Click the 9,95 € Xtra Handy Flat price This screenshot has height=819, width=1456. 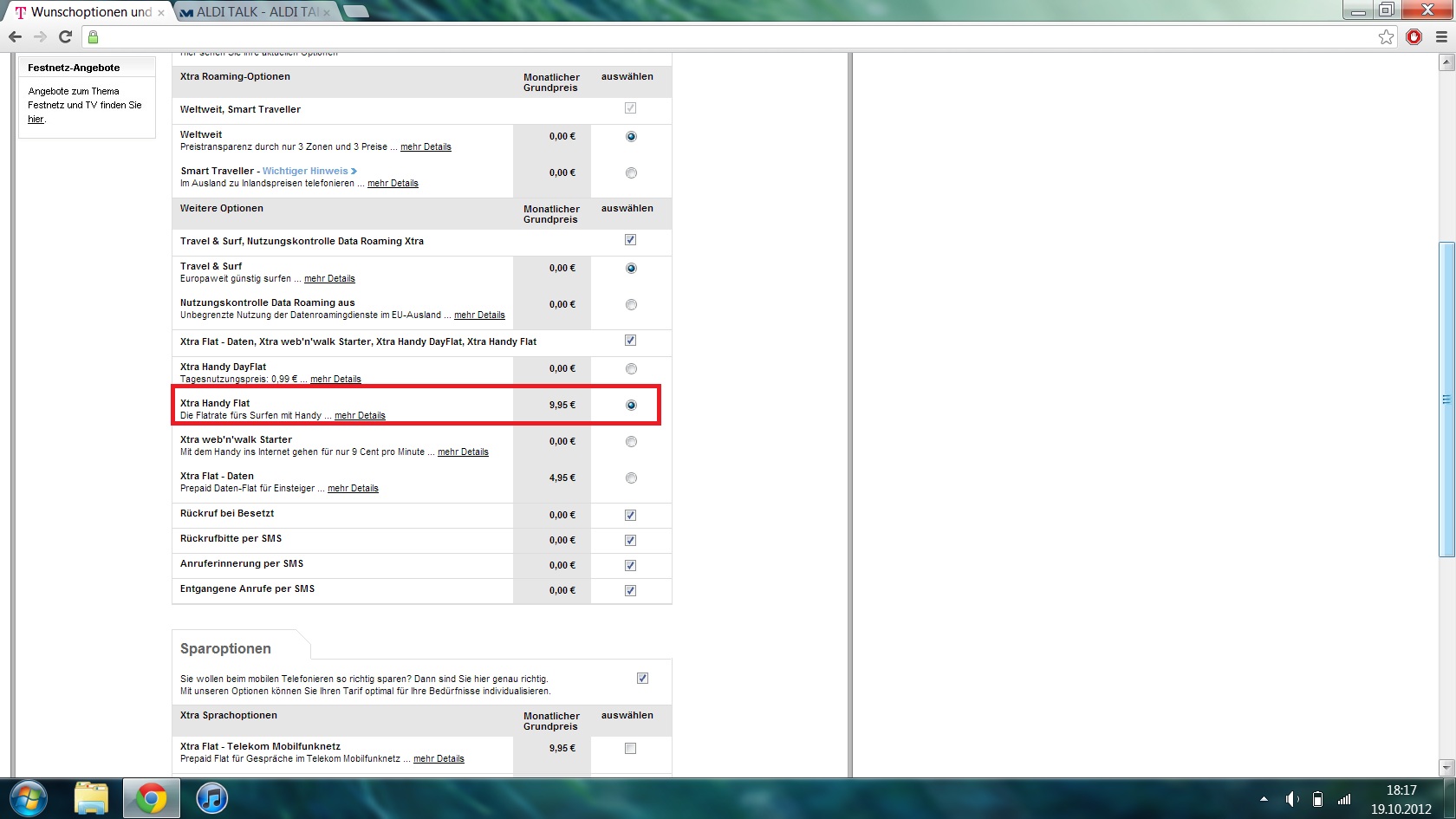(x=562, y=405)
